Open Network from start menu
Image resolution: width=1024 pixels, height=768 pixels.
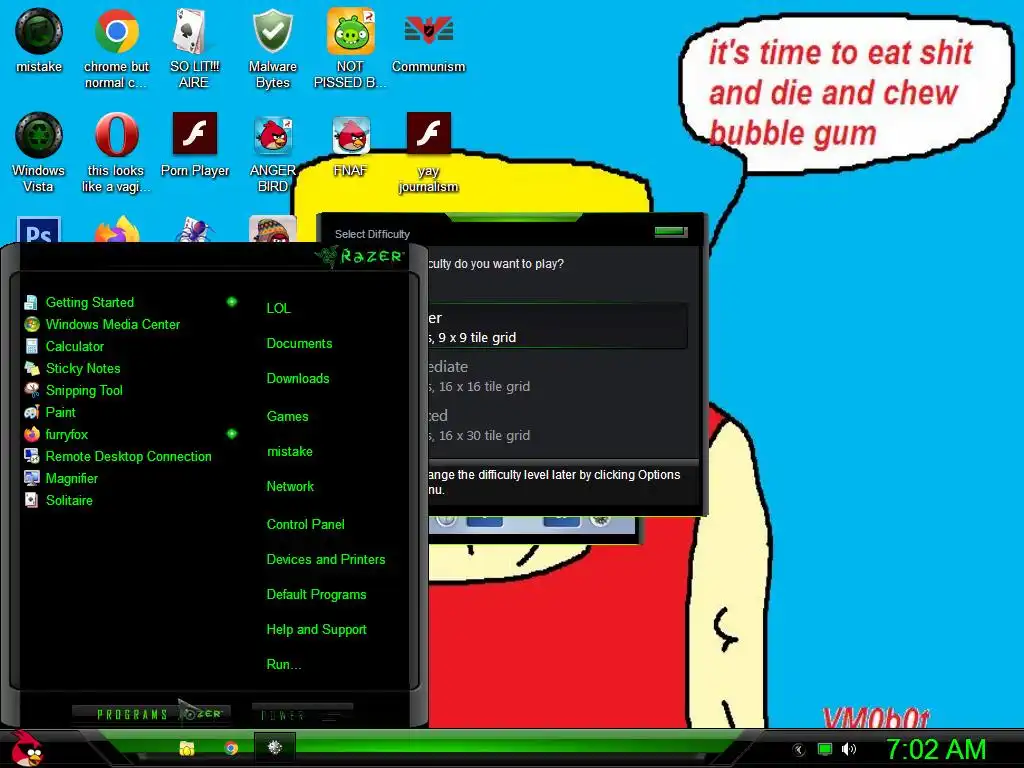point(290,487)
